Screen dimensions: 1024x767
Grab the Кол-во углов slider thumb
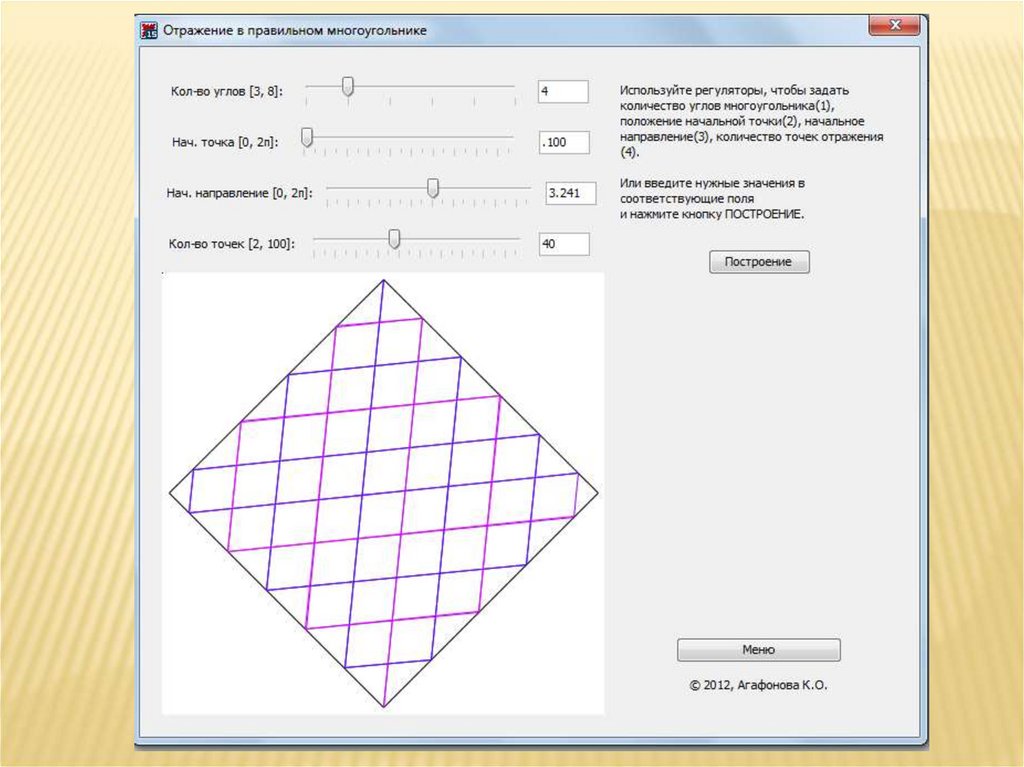[347, 88]
